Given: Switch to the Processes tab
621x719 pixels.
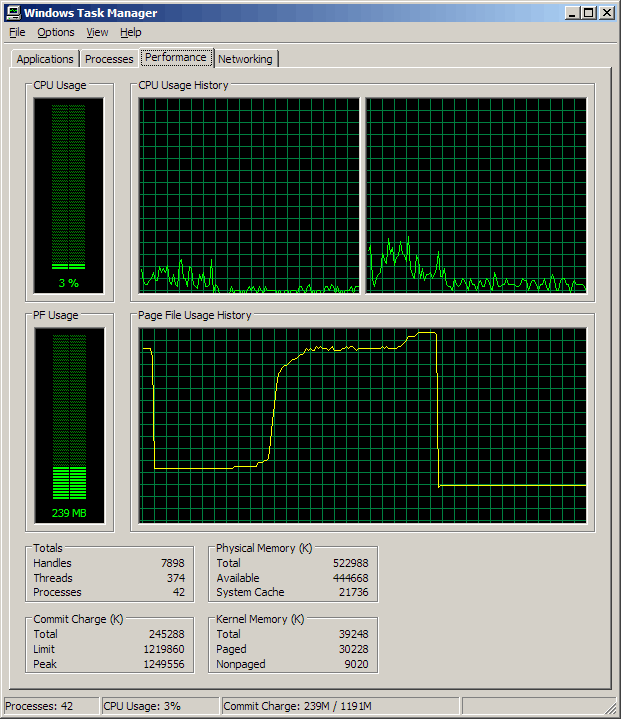Looking at the screenshot, I should pos(109,59).
